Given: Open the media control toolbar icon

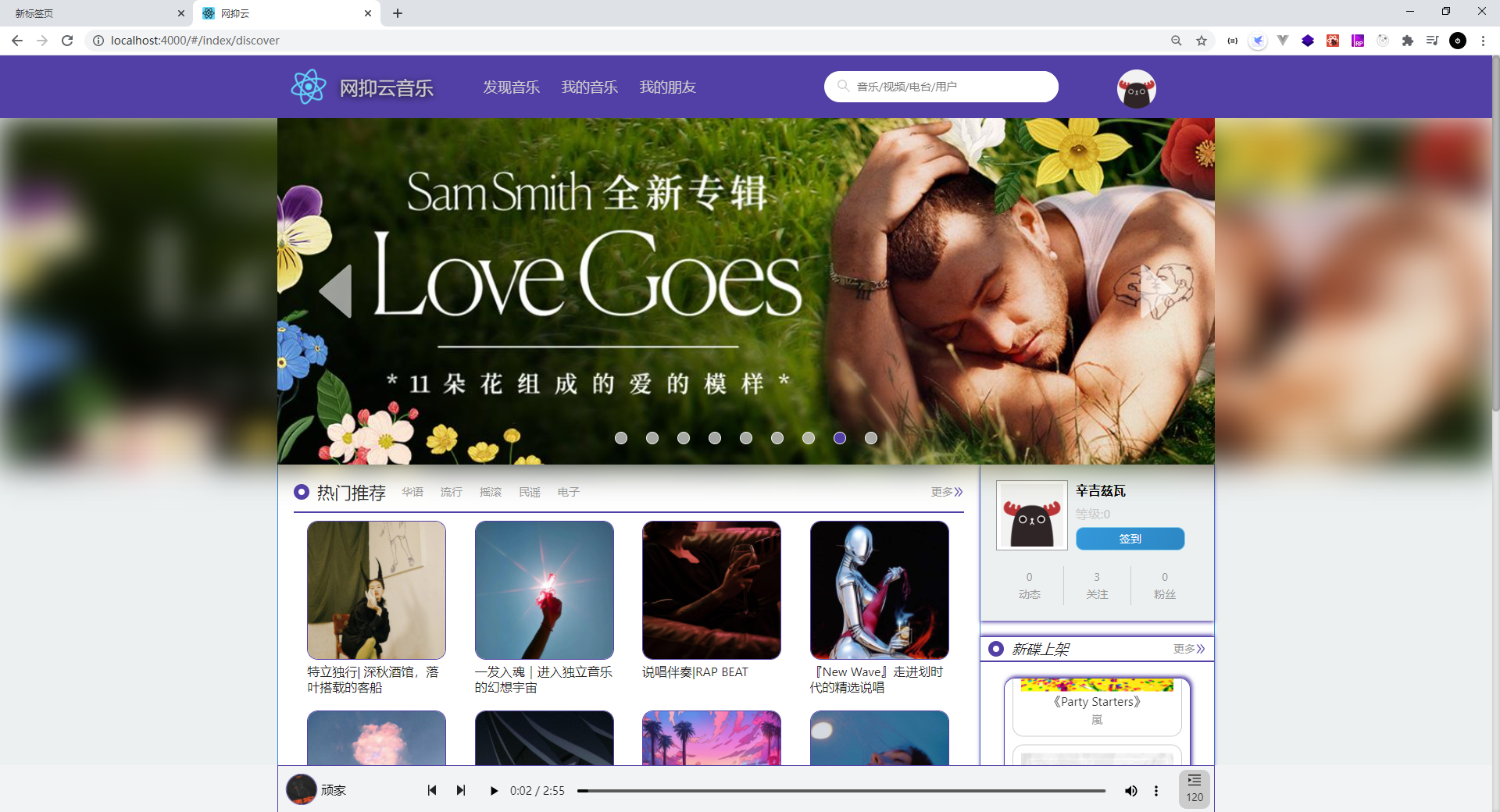Looking at the screenshot, I should point(1433,41).
